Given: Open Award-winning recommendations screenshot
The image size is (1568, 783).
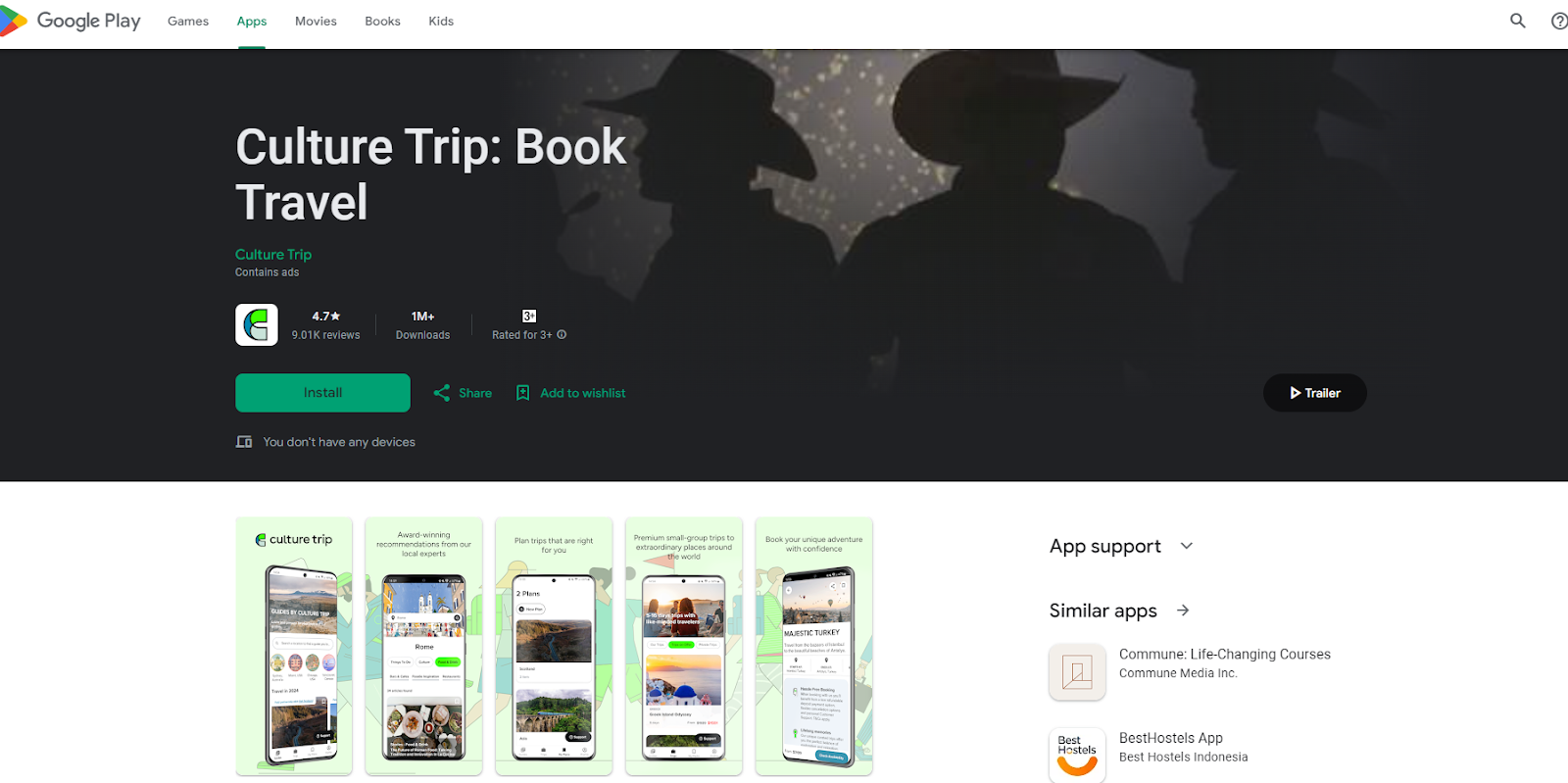Looking at the screenshot, I should [x=423, y=647].
